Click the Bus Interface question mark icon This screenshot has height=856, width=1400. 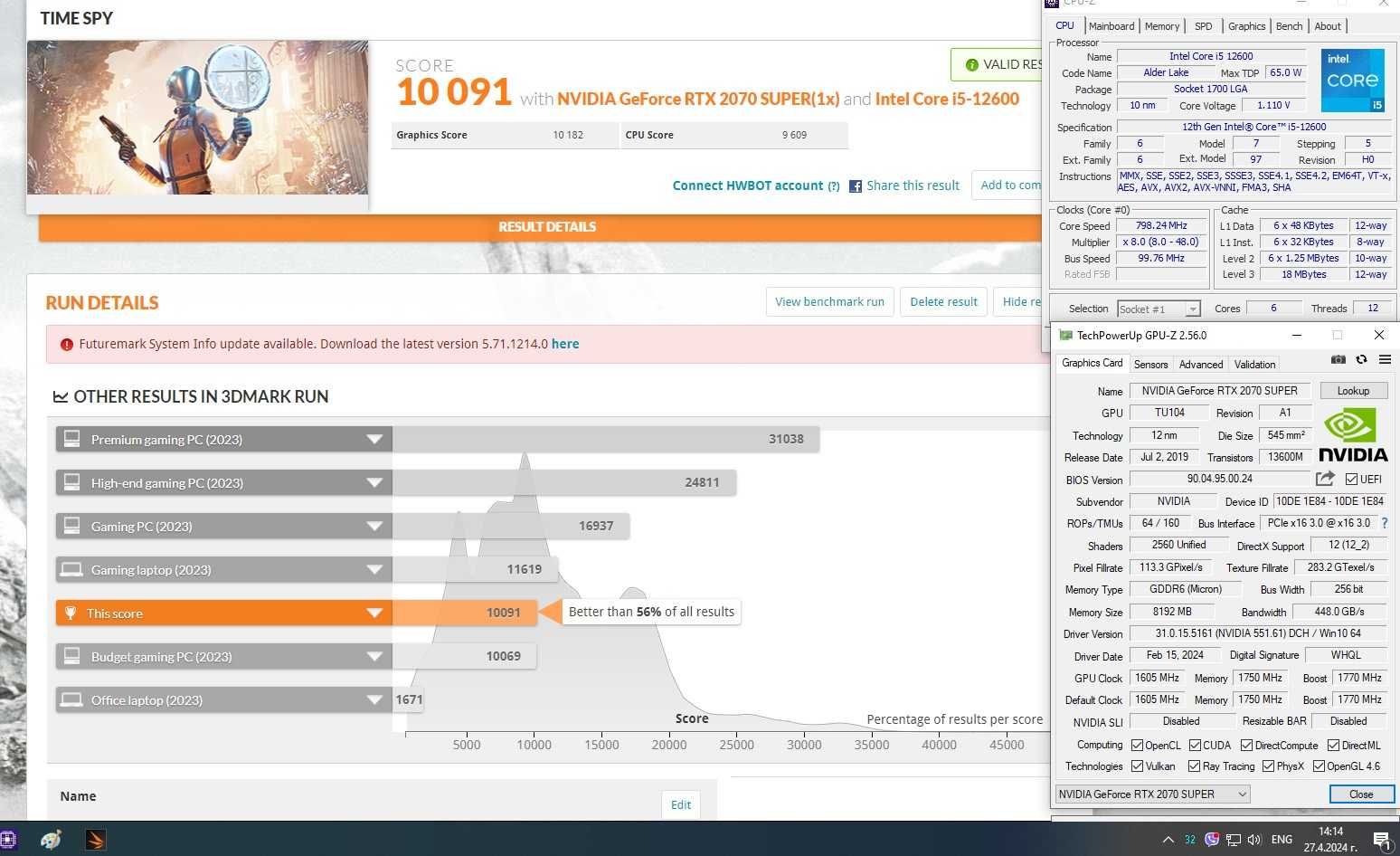[1385, 523]
